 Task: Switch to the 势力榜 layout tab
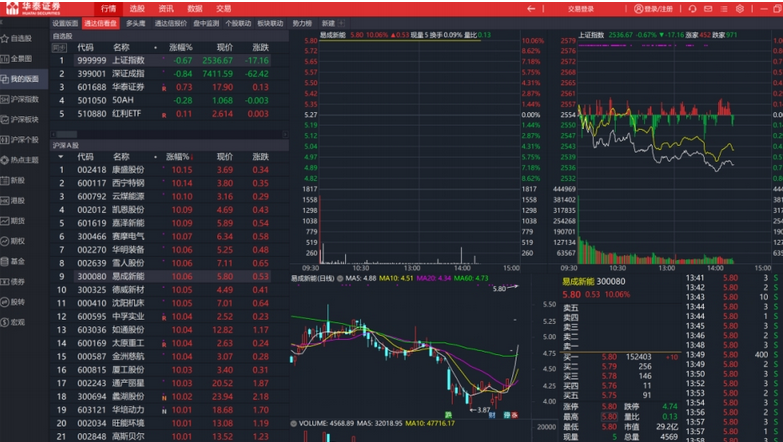302,23
